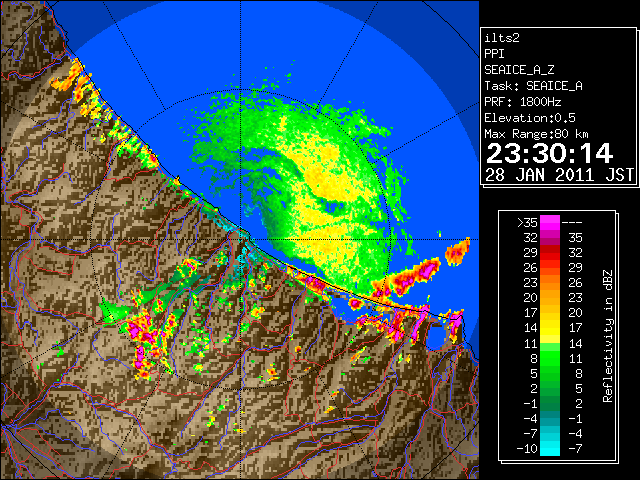Click the 'Max Range:80 km' text

536,134
